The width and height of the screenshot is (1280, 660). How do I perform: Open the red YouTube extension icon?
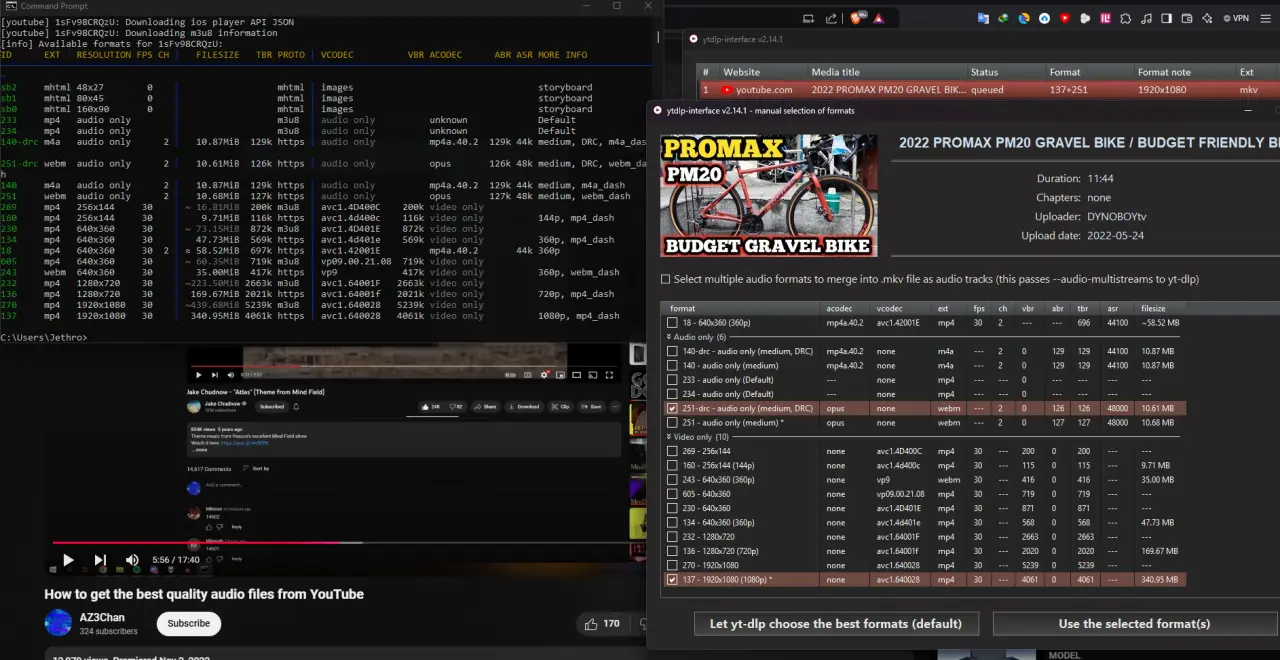coord(1066,18)
